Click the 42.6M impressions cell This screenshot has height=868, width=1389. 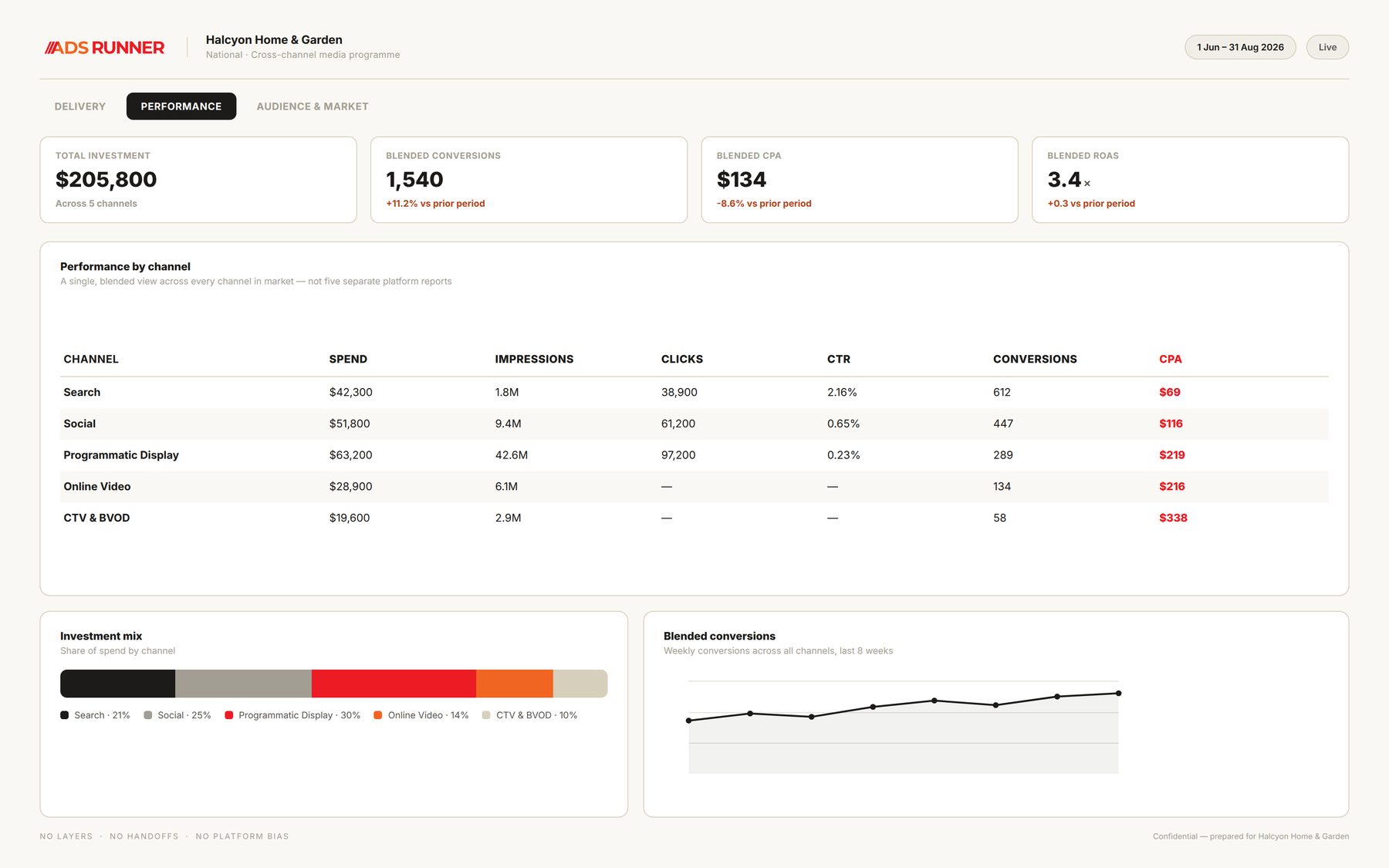(512, 455)
